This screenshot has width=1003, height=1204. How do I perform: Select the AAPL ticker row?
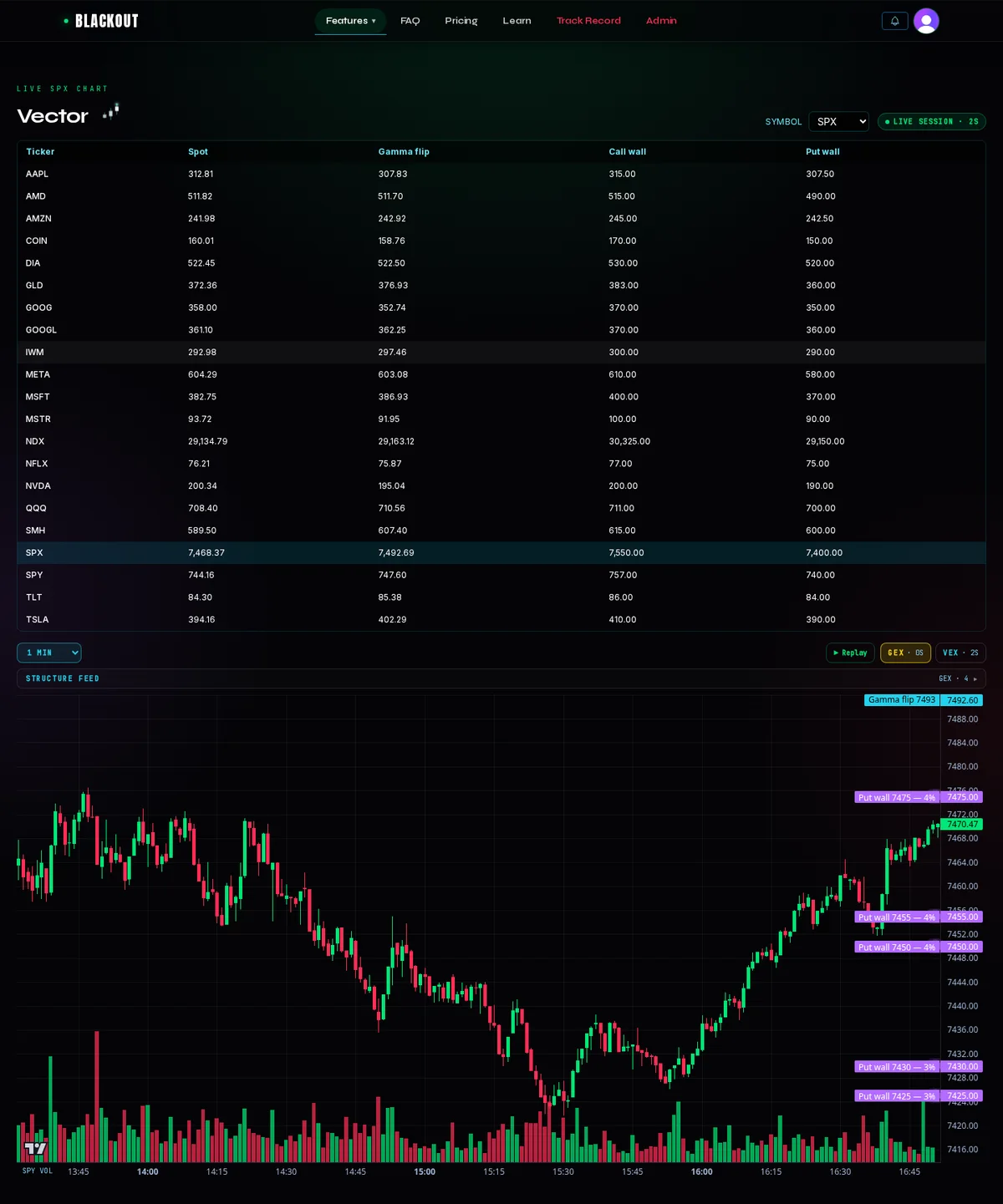[x=501, y=174]
